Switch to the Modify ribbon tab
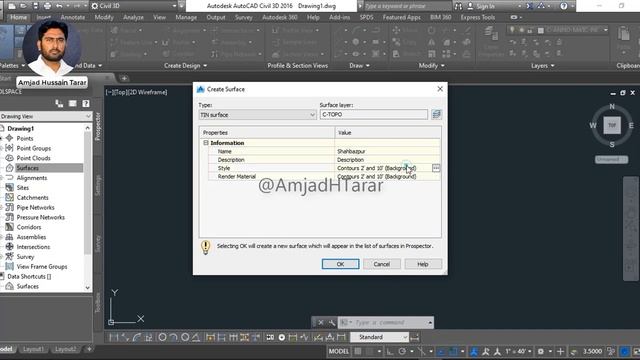Viewport: 640px width, 360px height. coord(104,17)
